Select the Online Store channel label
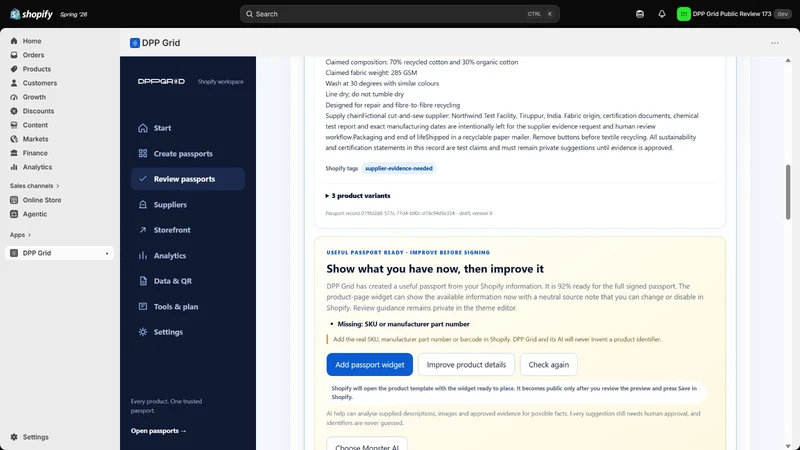 coord(42,200)
